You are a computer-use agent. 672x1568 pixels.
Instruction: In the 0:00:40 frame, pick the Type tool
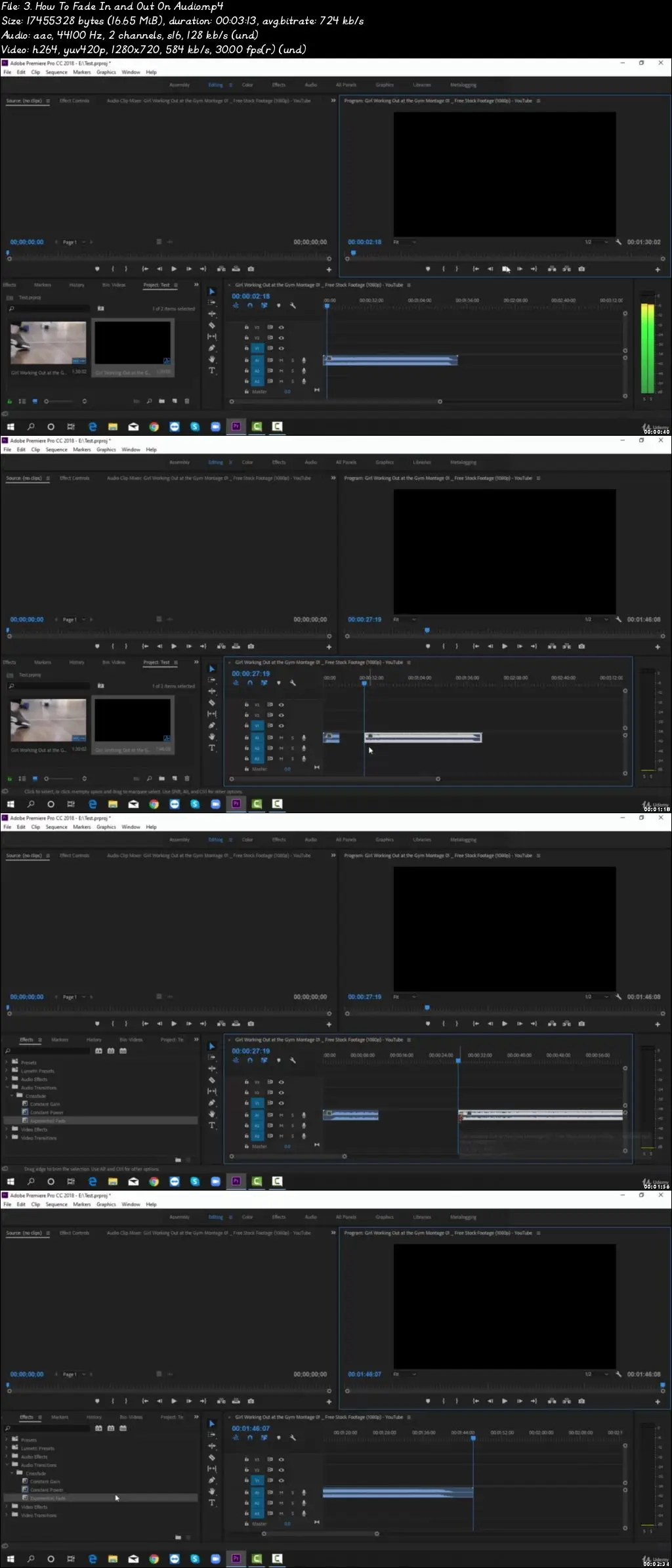click(x=212, y=370)
